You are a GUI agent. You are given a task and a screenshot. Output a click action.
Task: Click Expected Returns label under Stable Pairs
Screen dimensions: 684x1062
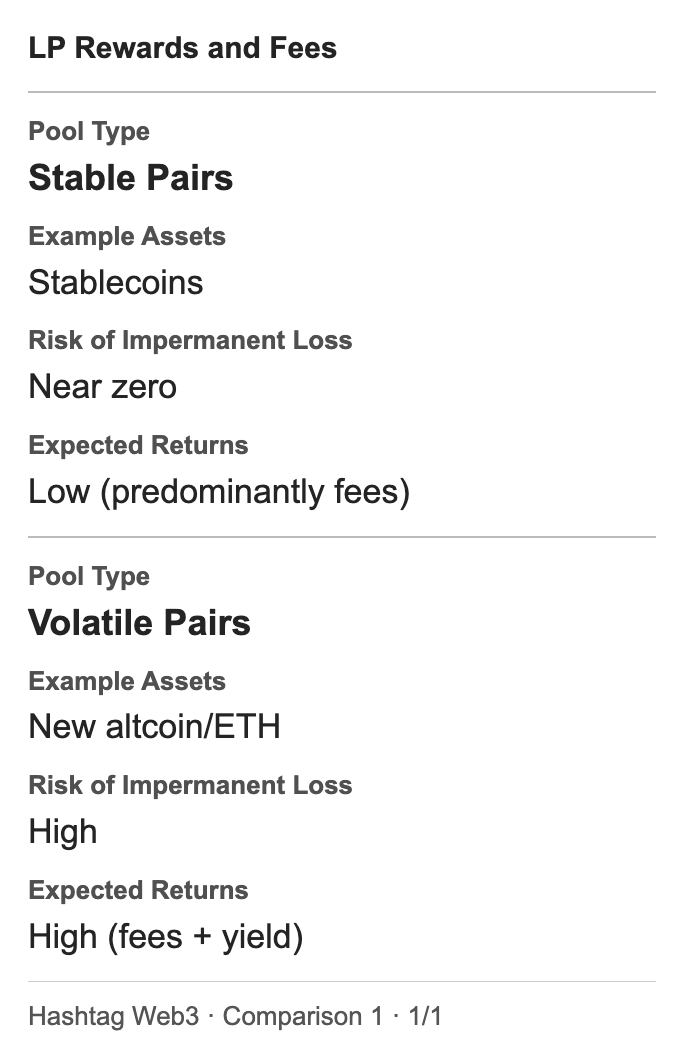point(138,446)
